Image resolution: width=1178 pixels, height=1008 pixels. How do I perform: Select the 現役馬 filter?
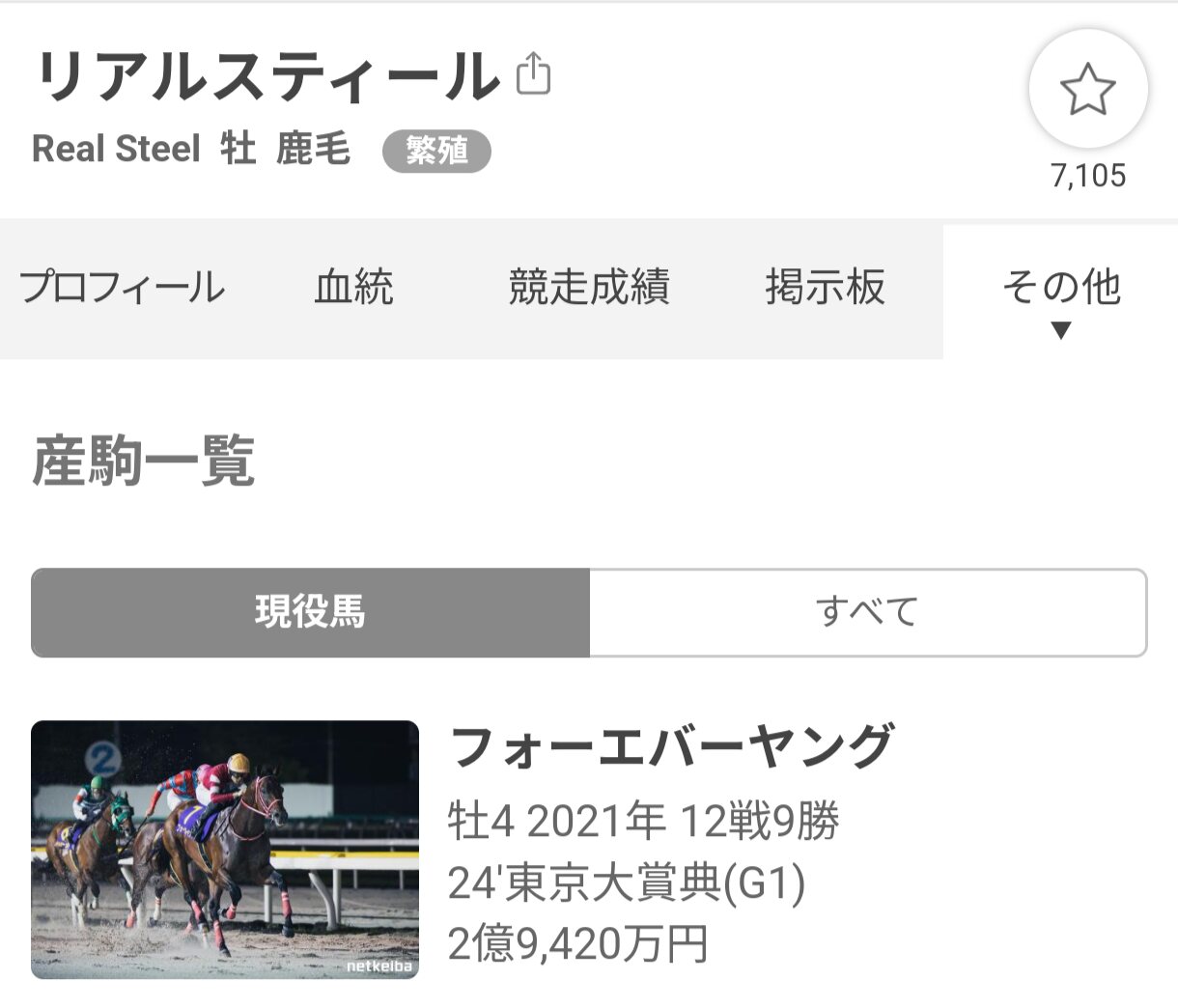click(x=310, y=612)
